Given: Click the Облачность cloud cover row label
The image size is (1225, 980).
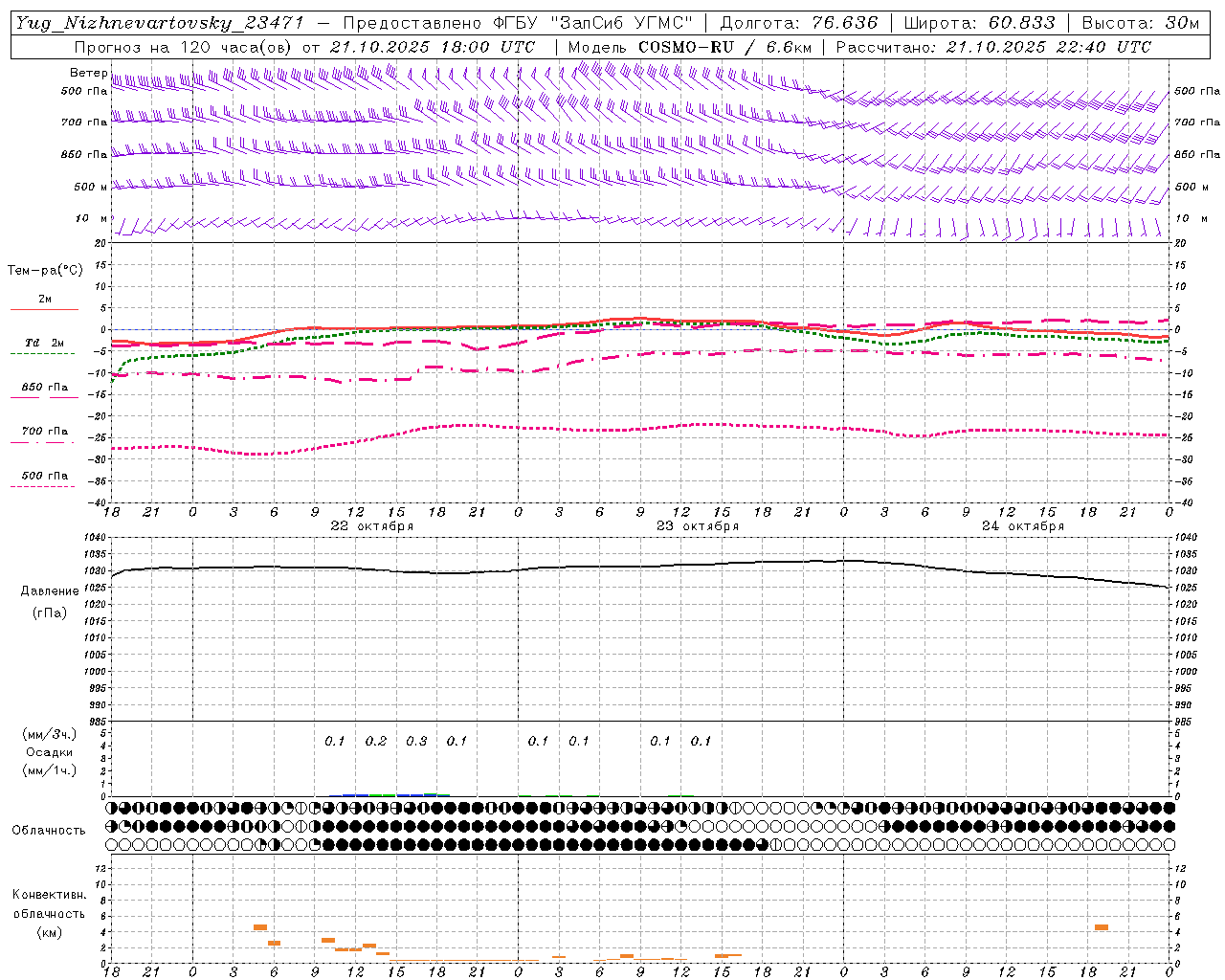Looking at the screenshot, I should [x=49, y=830].
